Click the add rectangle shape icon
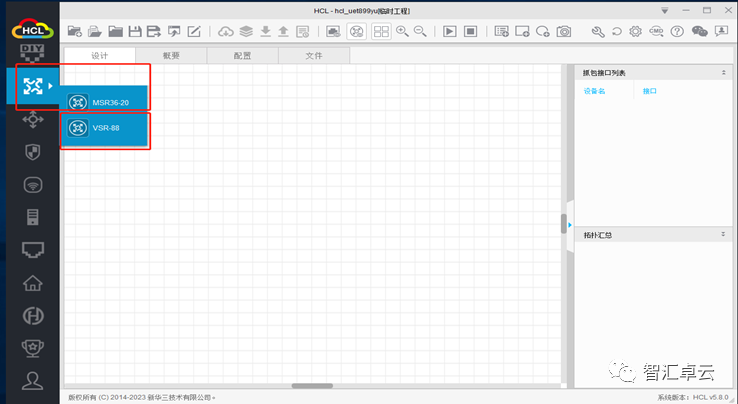738x404 pixels. click(x=522, y=32)
